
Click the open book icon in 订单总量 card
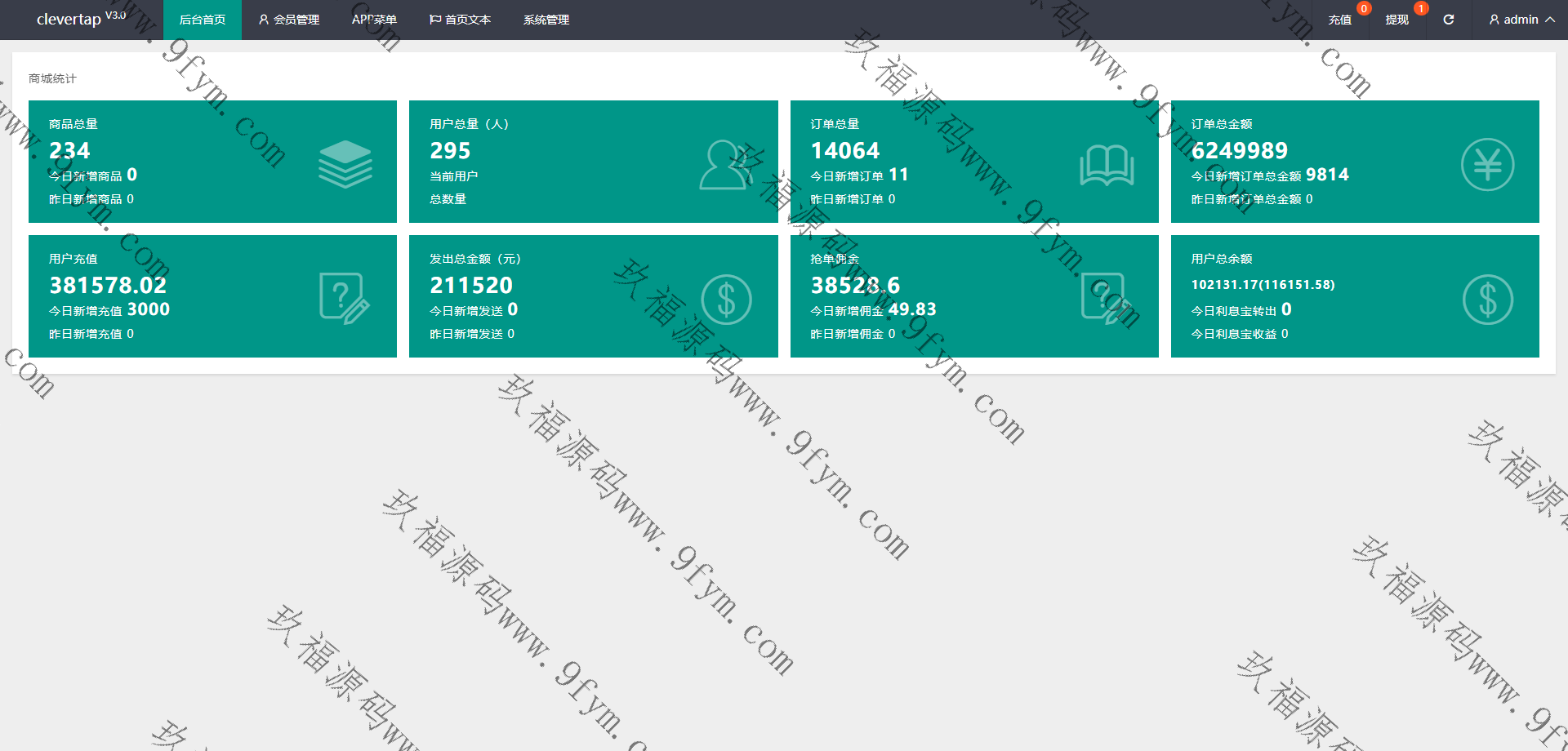[1107, 165]
